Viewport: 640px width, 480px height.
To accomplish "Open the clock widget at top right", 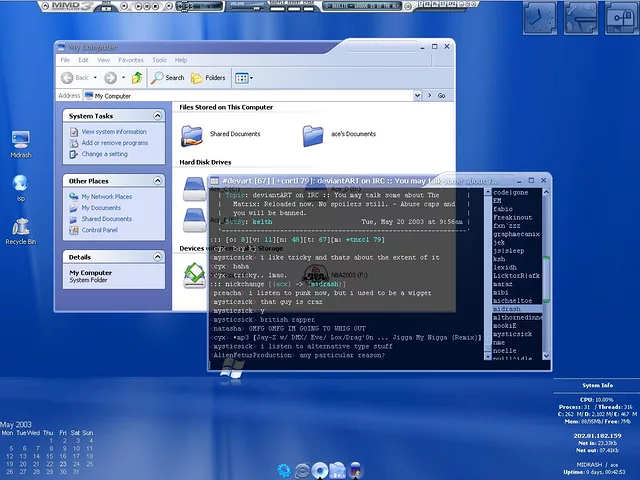I will 540,18.
